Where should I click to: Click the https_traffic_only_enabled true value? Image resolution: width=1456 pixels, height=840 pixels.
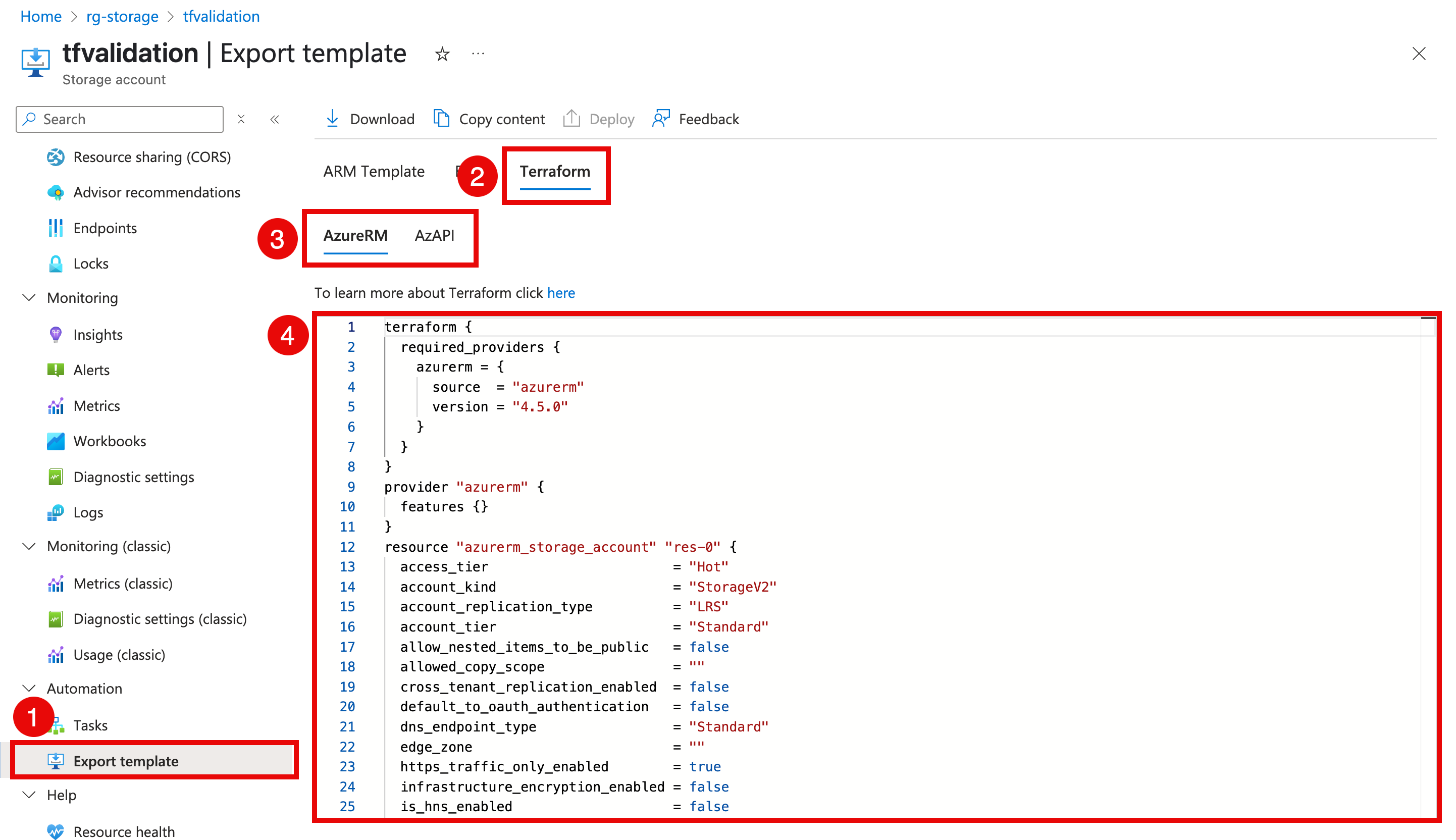click(x=705, y=766)
